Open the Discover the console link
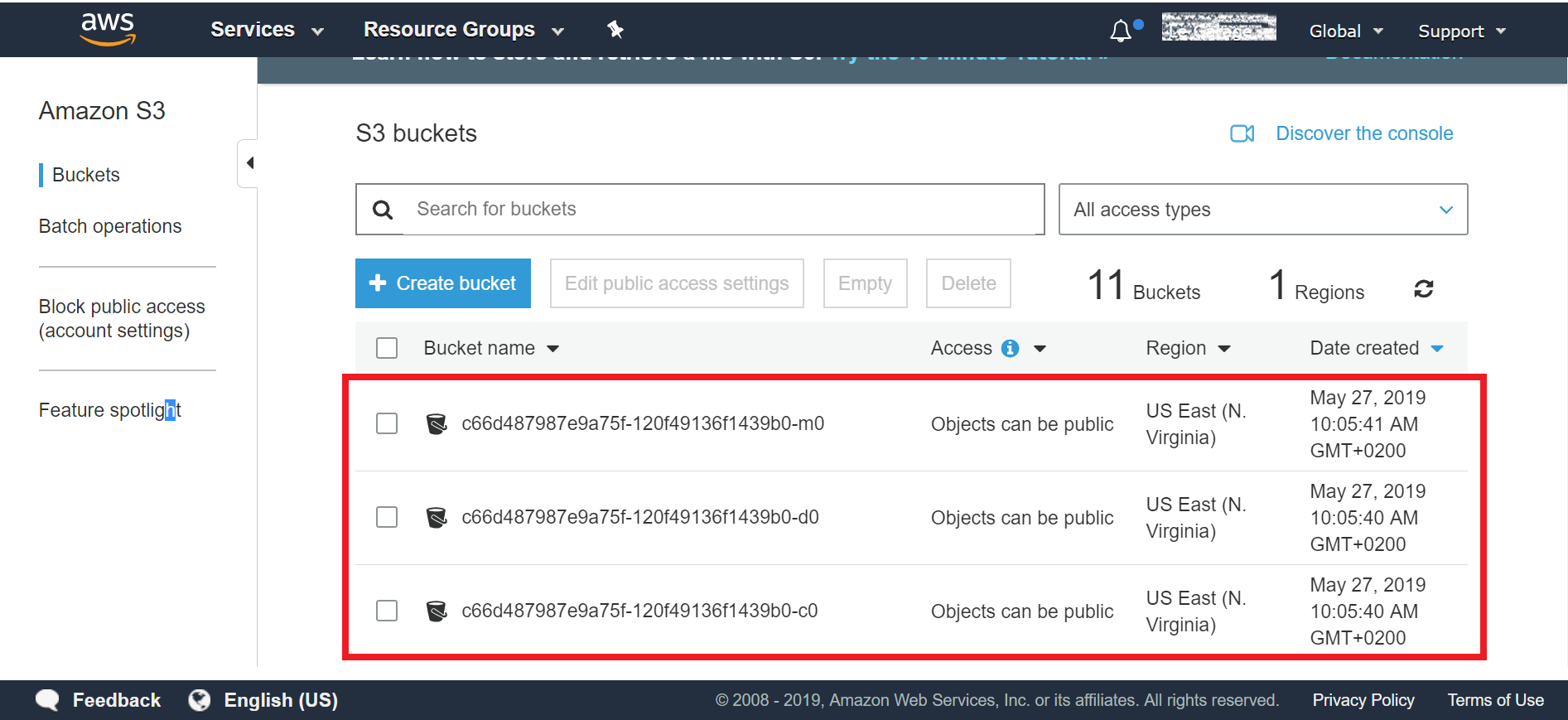The height and width of the screenshot is (720, 1568). [x=1364, y=133]
